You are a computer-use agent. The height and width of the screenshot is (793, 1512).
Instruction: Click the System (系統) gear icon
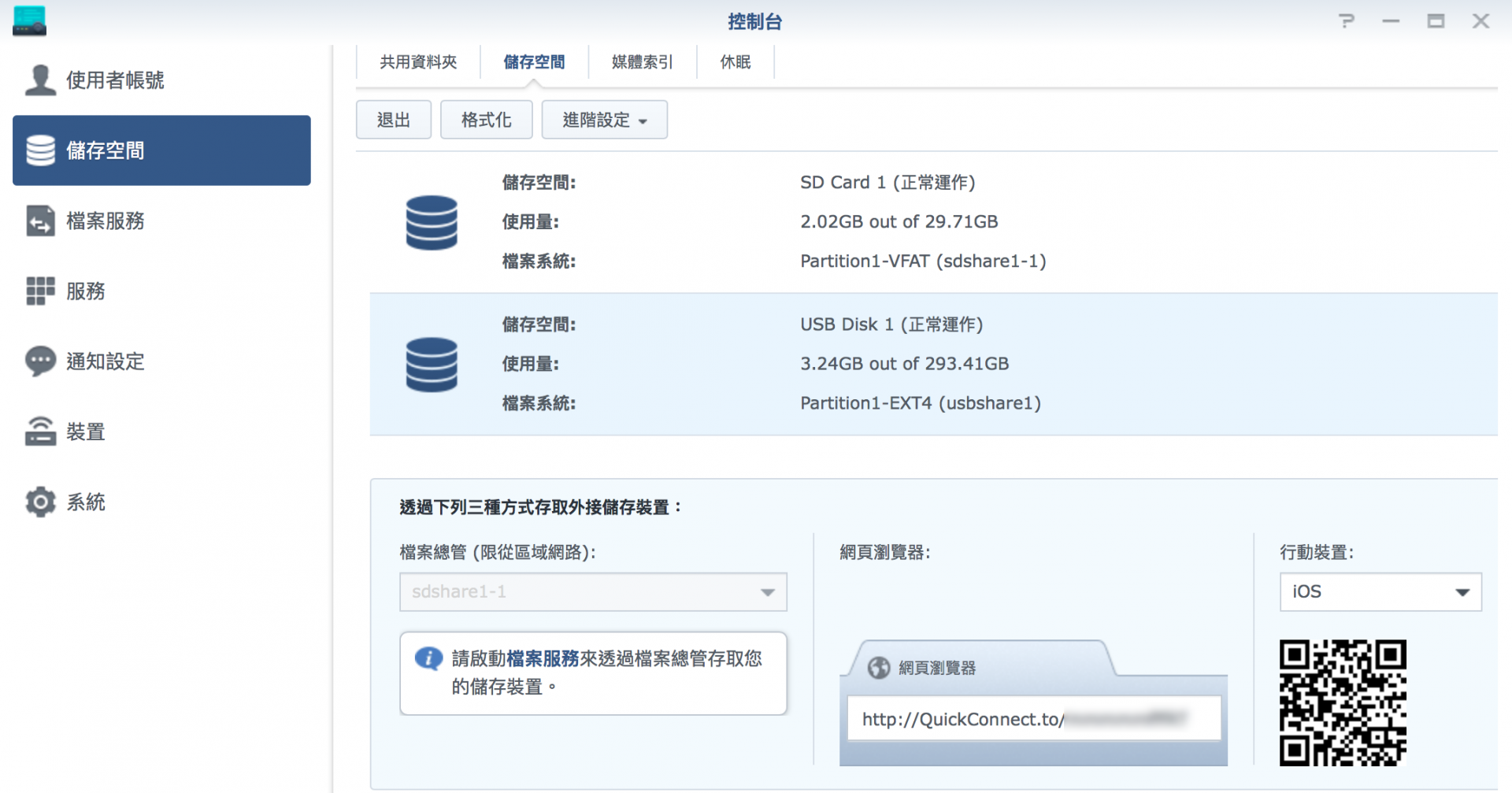coord(40,502)
